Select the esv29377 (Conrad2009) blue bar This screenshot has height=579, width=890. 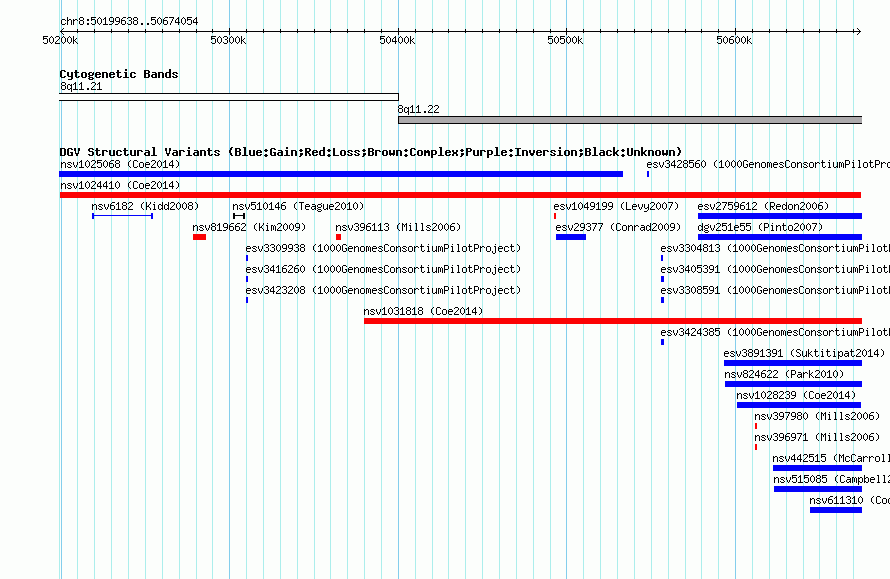[x=571, y=237]
